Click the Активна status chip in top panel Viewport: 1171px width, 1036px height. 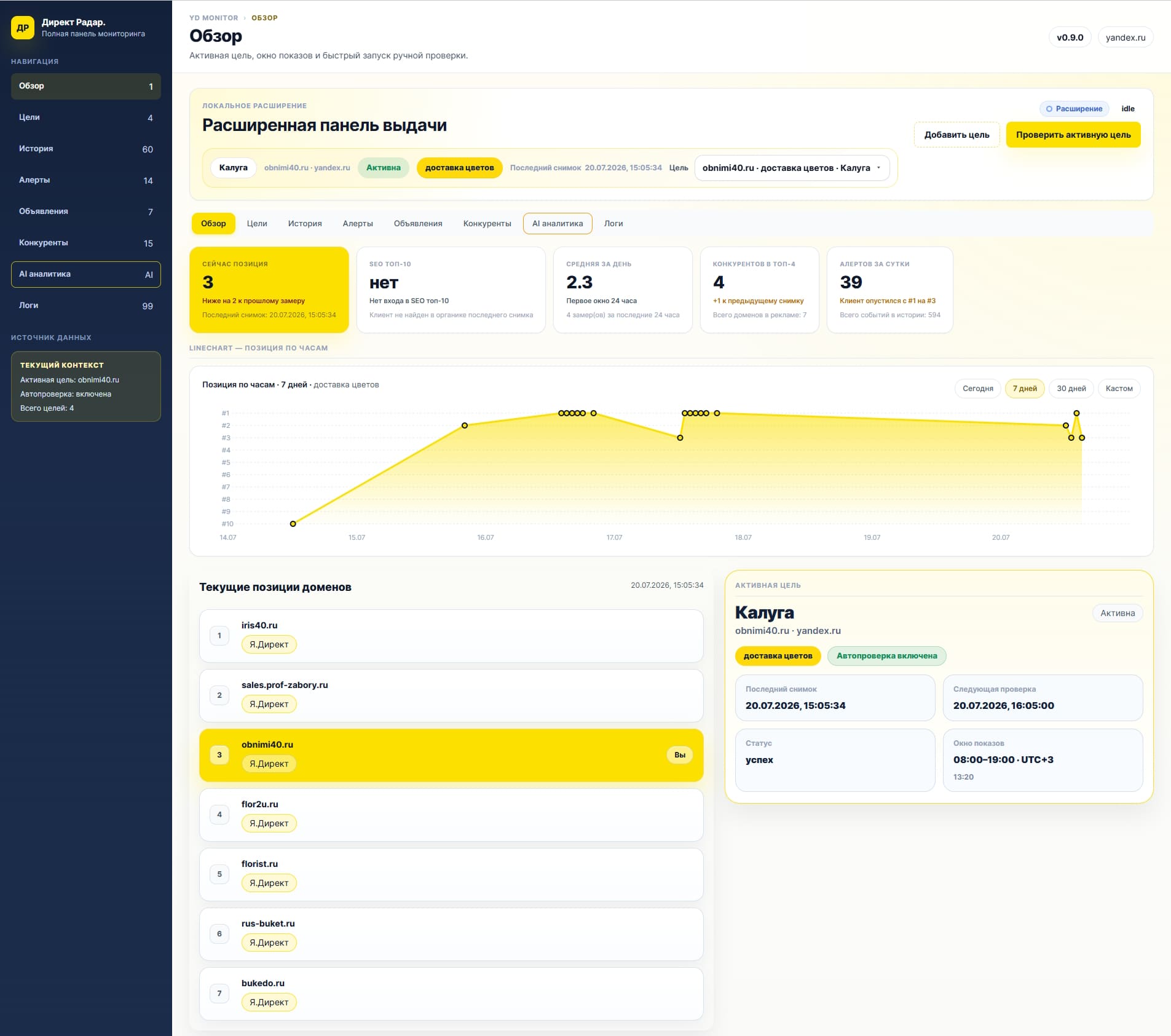coord(384,168)
